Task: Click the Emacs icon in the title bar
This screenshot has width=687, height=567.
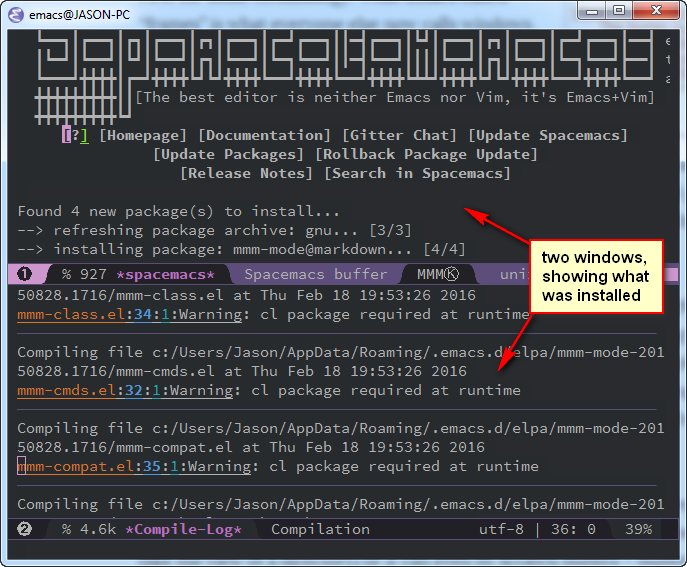Action: pos(15,15)
